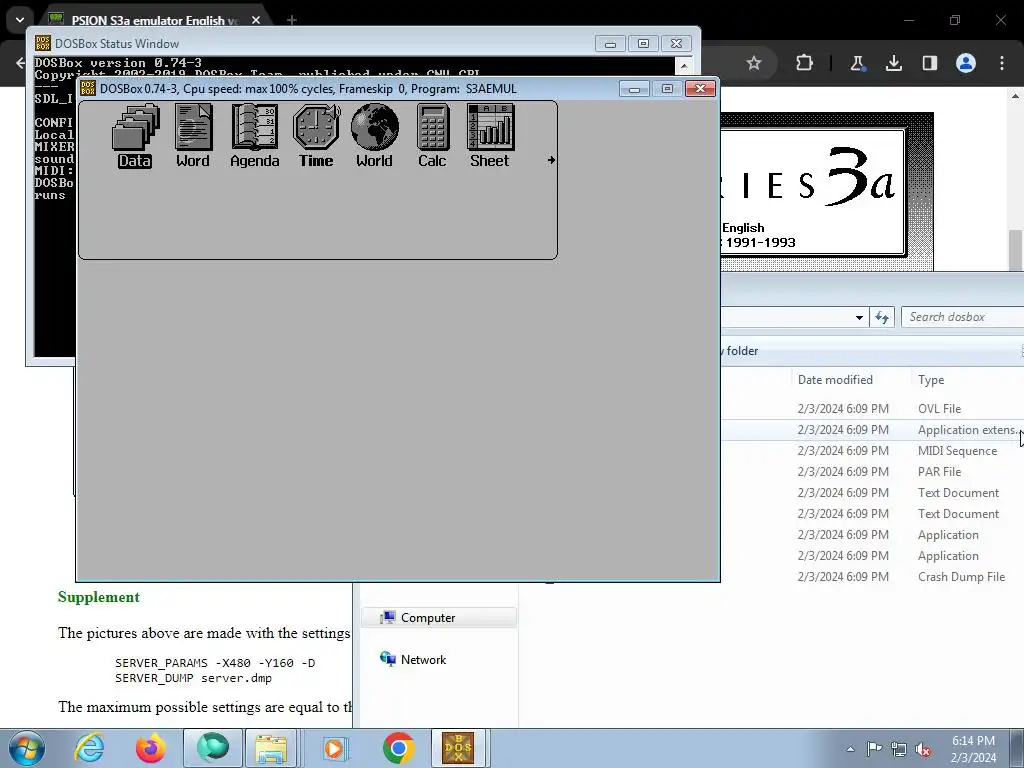
Task: Click the muted volume tray icon
Action: (x=923, y=749)
